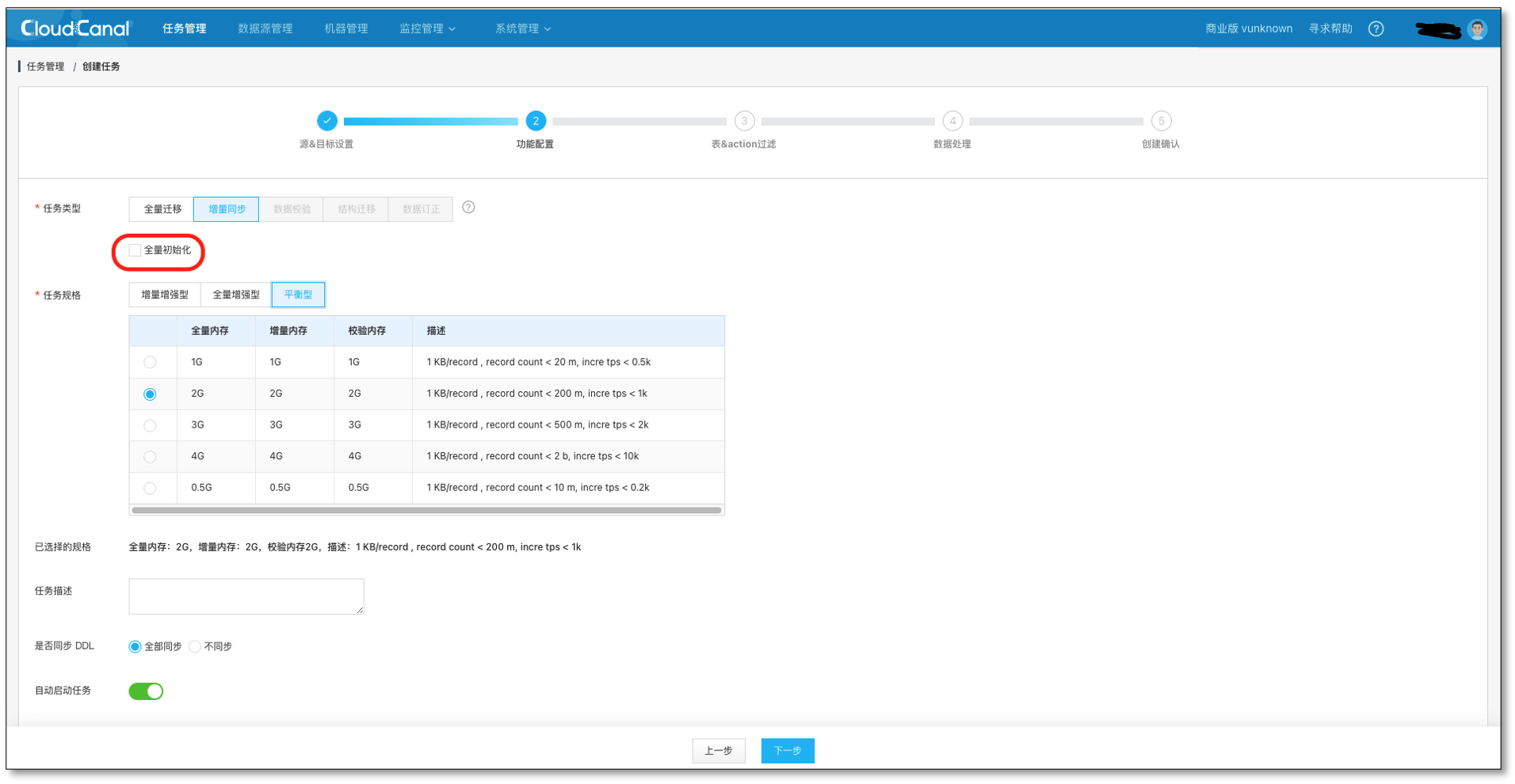Click step 4 data processing circle
The image size is (1515, 784).
(x=952, y=121)
